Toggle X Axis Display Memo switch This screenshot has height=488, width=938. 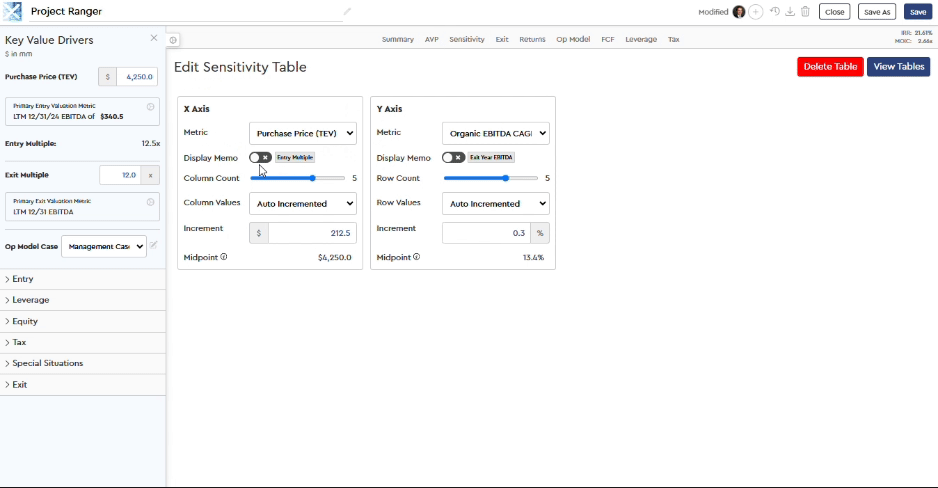(260, 157)
